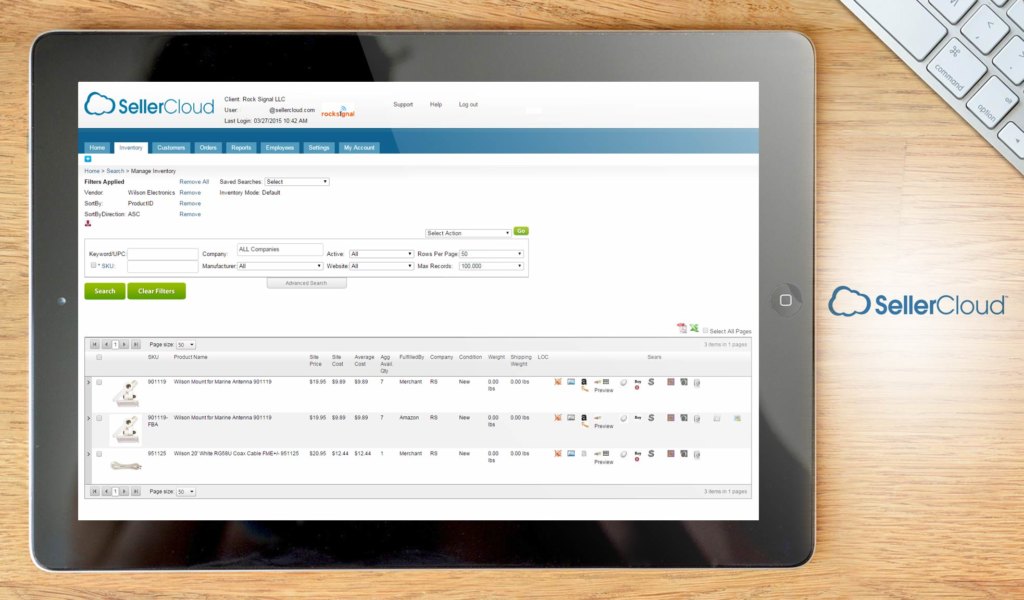The width and height of the screenshot is (1024, 600).
Task: Check the SKU checkbox in the search panel
Action: 93,265
